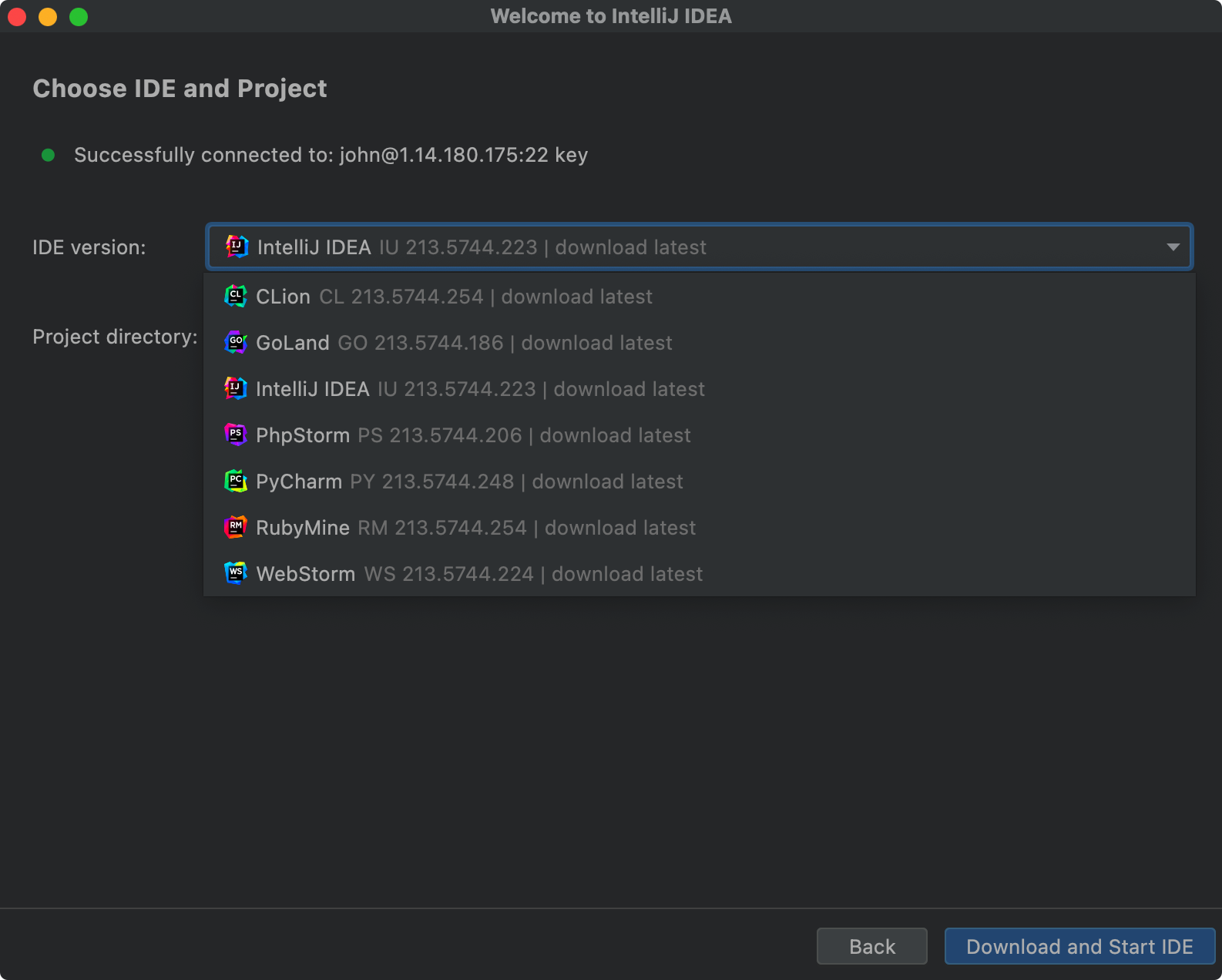Click the PhpStorm icon in dropdown list
This screenshot has width=1222, height=980.
tap(236, 435)
